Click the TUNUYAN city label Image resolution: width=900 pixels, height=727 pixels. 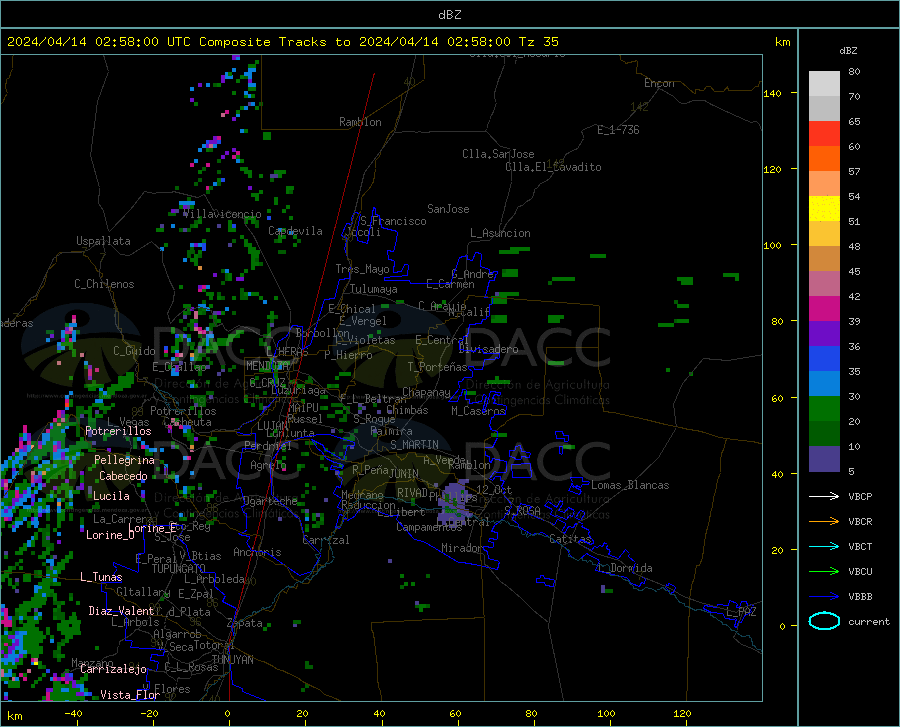tap(232, 660)
